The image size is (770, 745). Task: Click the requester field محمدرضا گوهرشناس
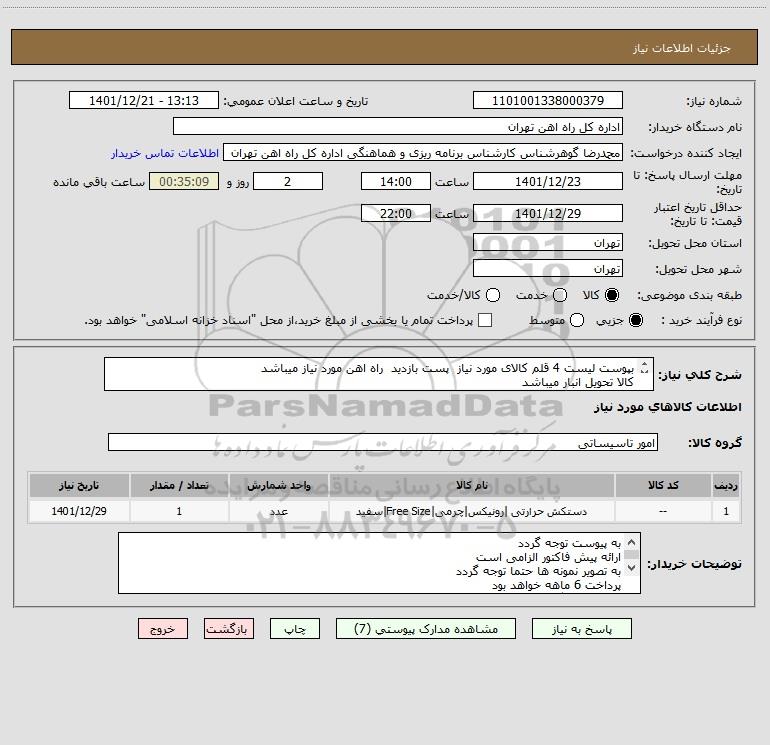[x=423, y=153]
